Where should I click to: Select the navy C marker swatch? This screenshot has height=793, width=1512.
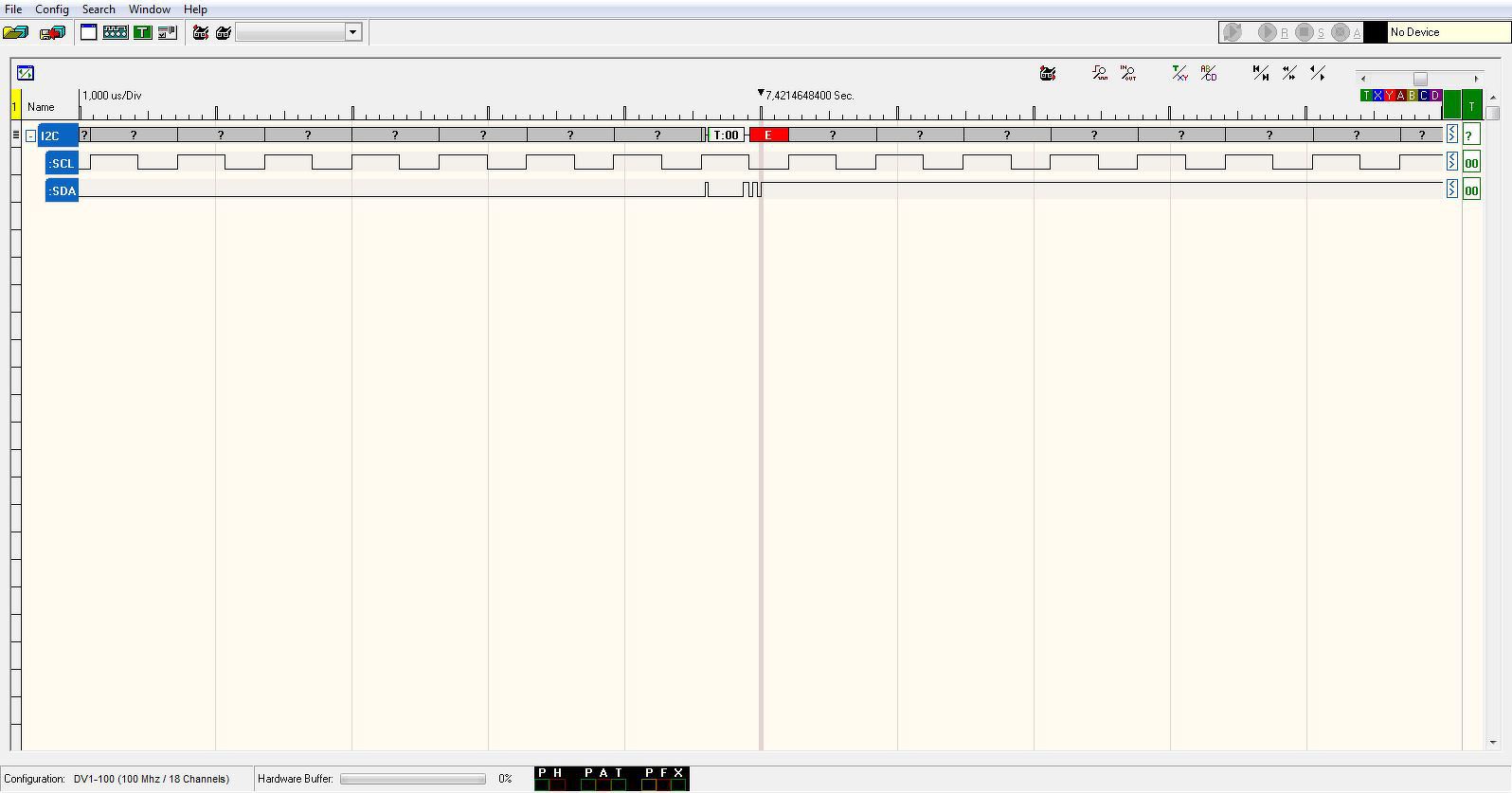coord(1424,96)
